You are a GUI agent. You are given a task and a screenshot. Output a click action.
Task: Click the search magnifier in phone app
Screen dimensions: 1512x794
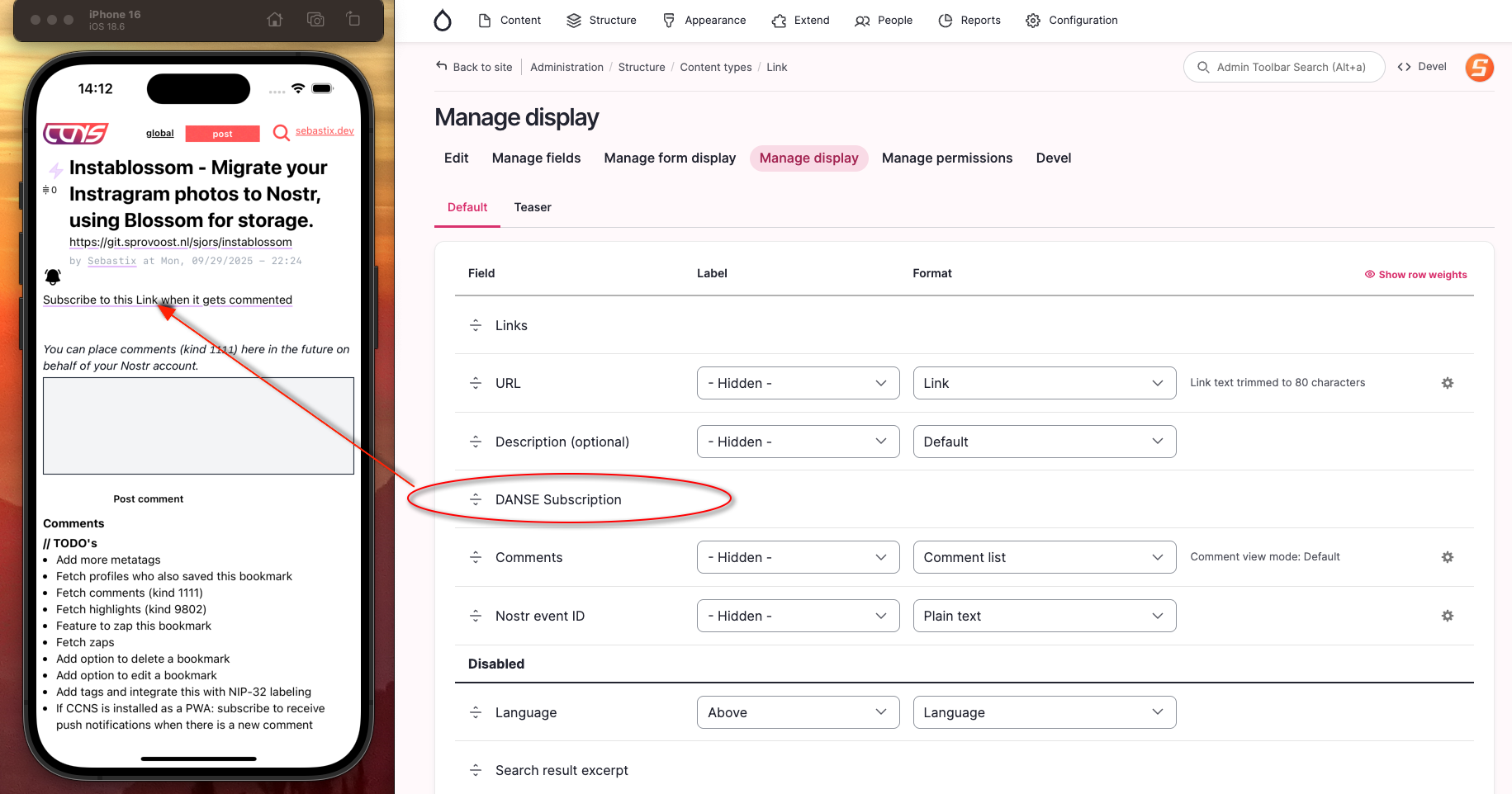[281, 133]
